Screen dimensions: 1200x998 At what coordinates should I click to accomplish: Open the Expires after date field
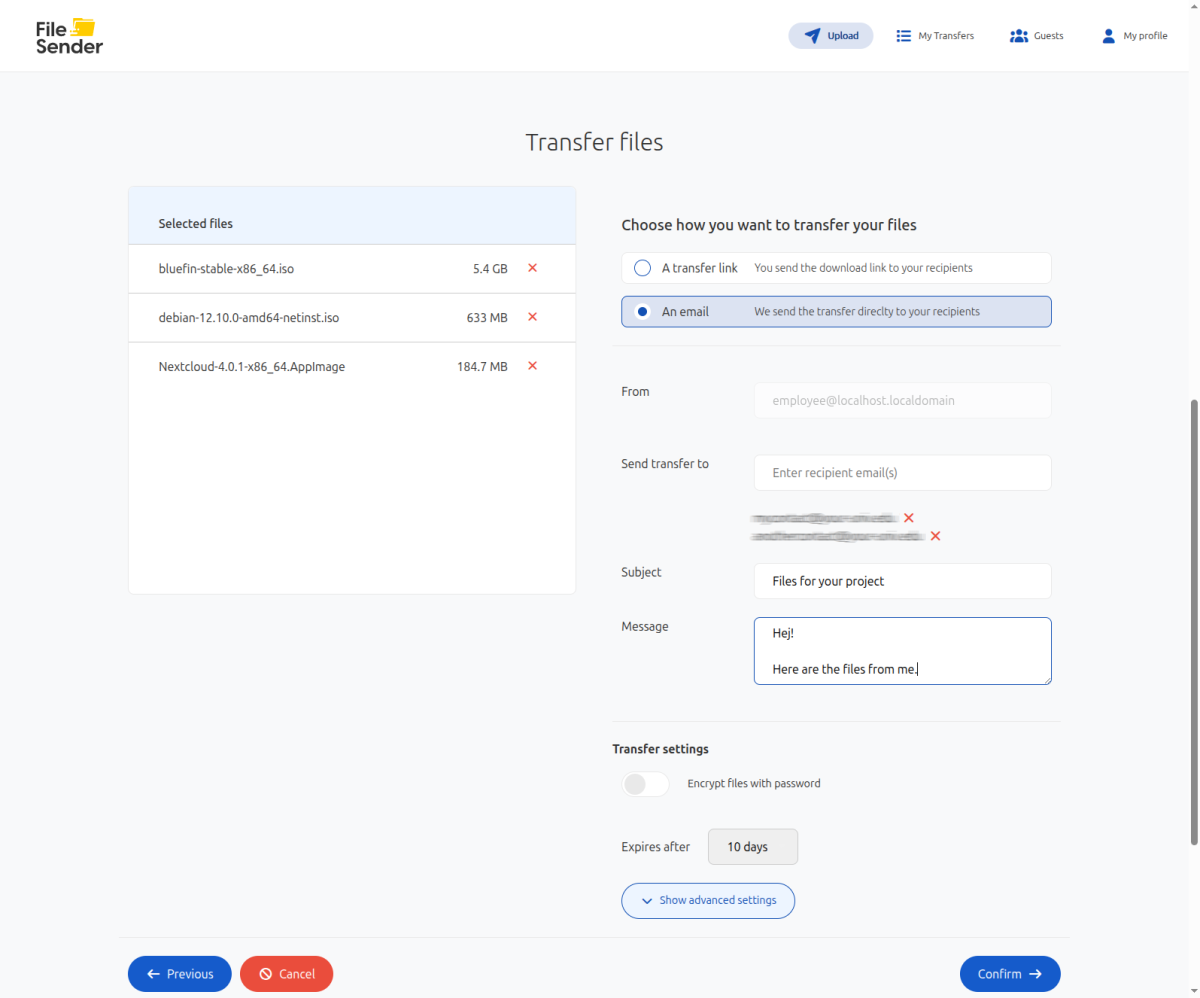[752, 847]
